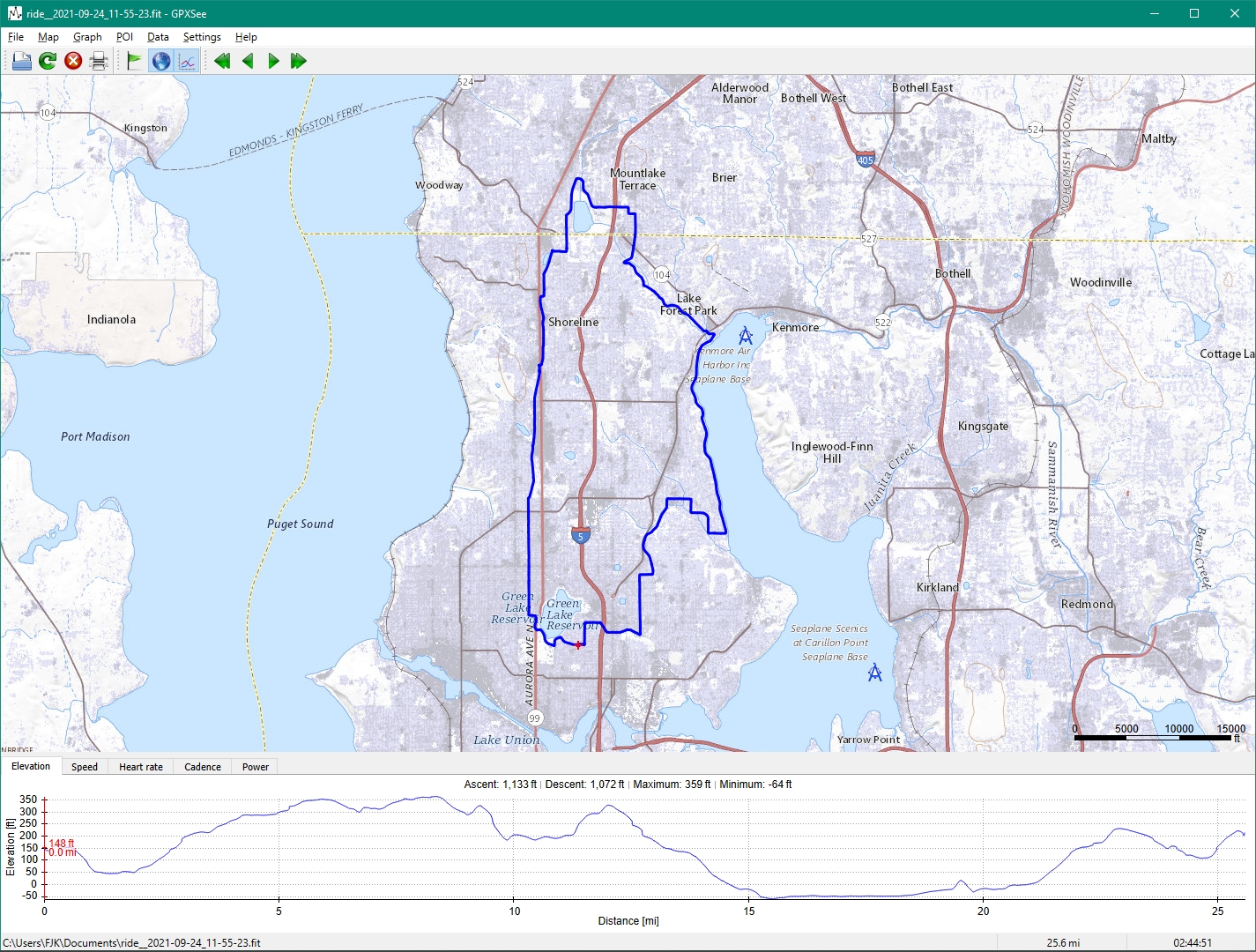Expand the Settings menu
1256x952 pixels.
[x=202, y=37]
